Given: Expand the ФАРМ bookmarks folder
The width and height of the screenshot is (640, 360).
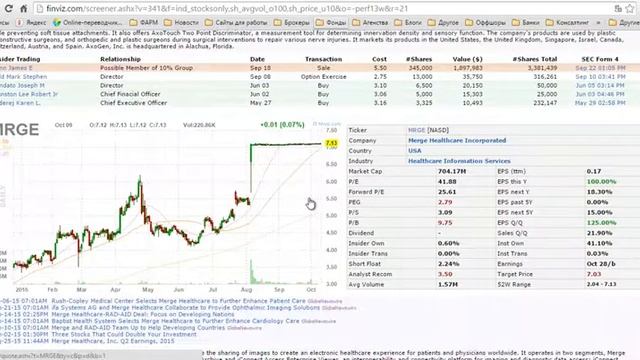Looking at the screenshot, I should point(143,22).
